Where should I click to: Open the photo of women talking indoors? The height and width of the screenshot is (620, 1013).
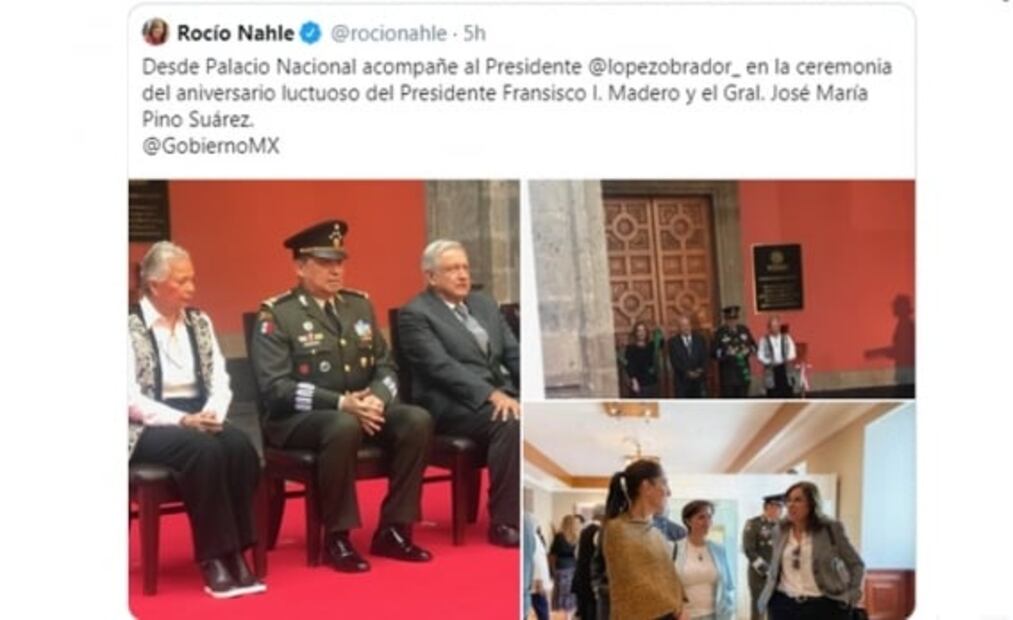719,511
